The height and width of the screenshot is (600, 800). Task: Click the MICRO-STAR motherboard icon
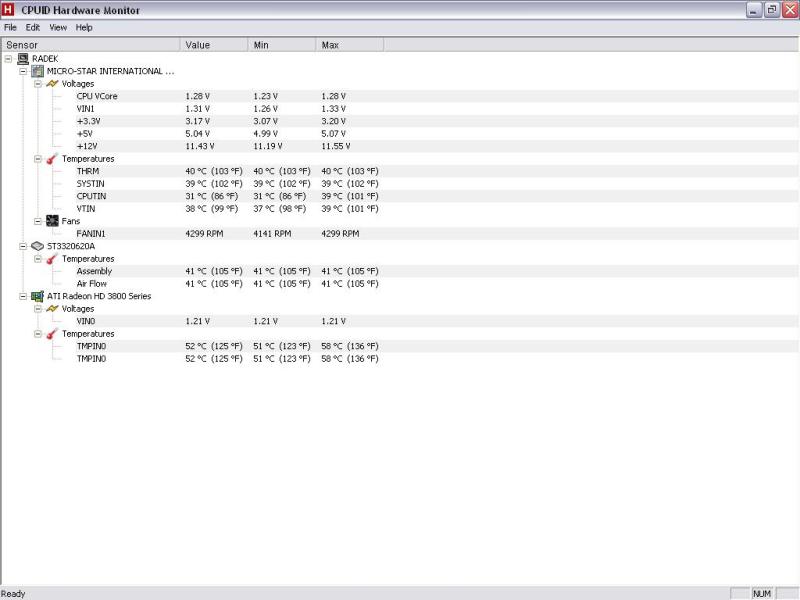[x=38, y=71]
